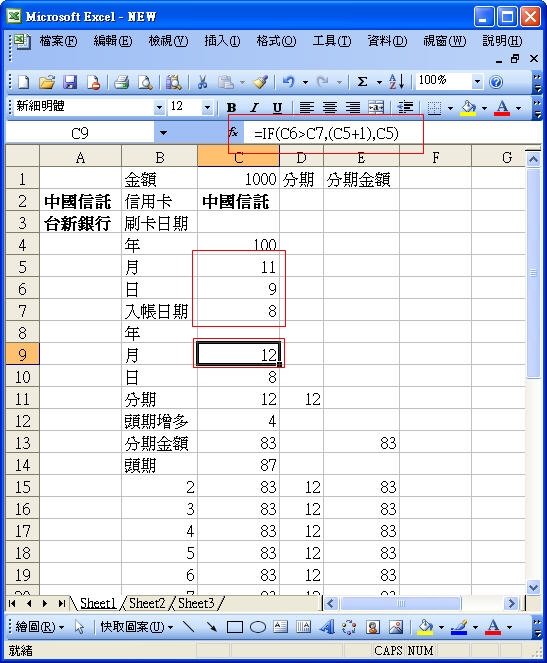547x663 pixels.
Task: Select the cell labeled 入帳日期
Action: [x=159, y=311]
